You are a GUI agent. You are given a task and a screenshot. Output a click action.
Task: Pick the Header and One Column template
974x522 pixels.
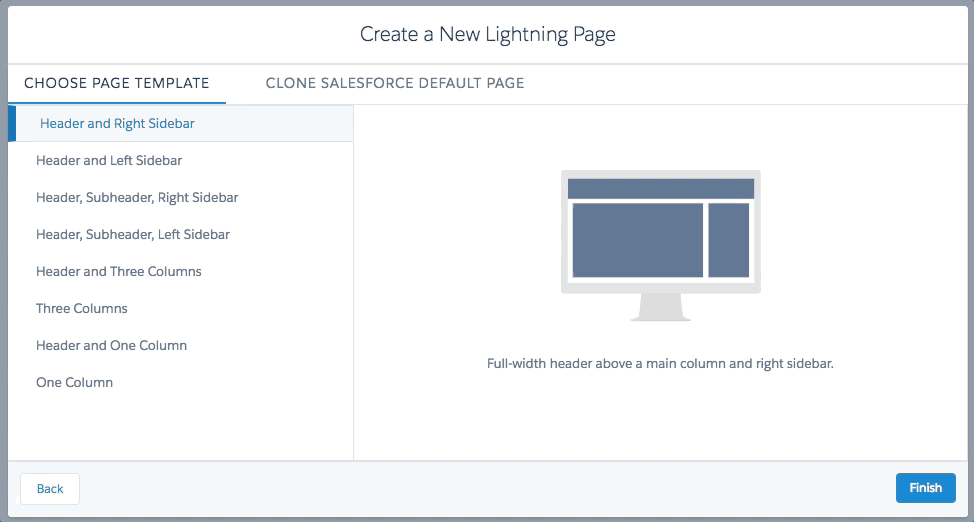click(111, 345)
